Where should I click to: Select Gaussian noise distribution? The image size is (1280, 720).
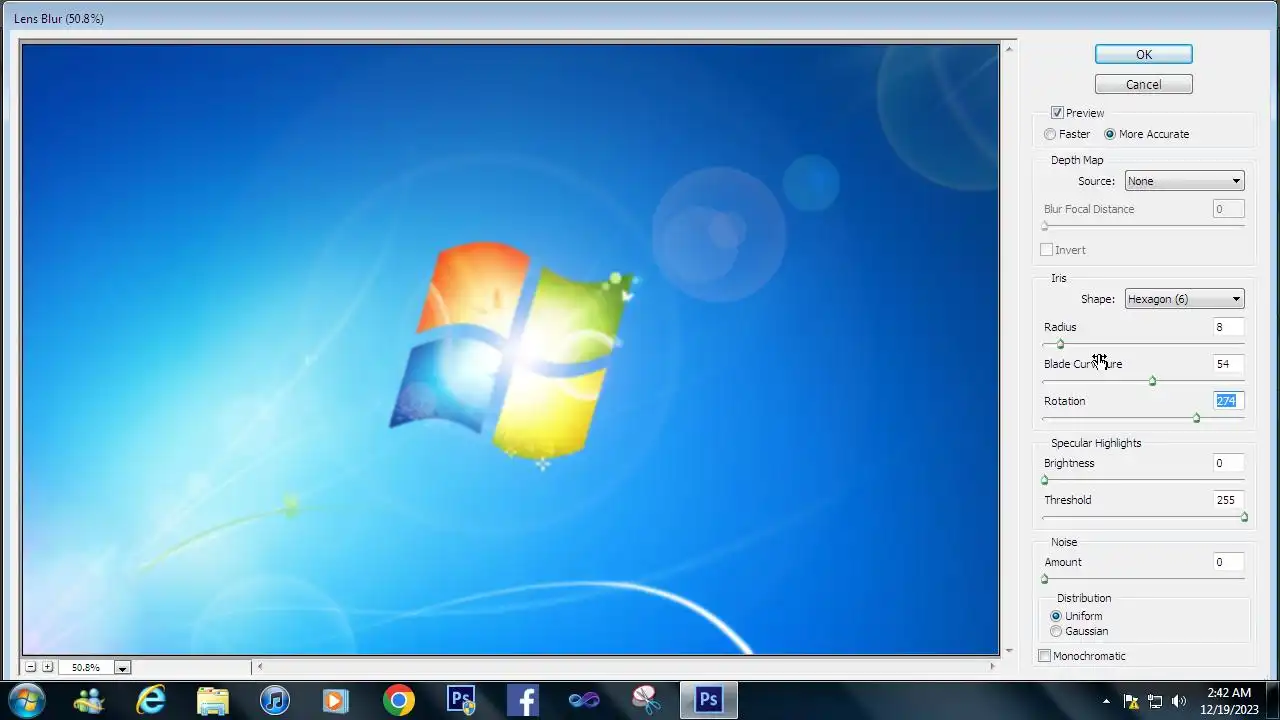coord(1056,631)
